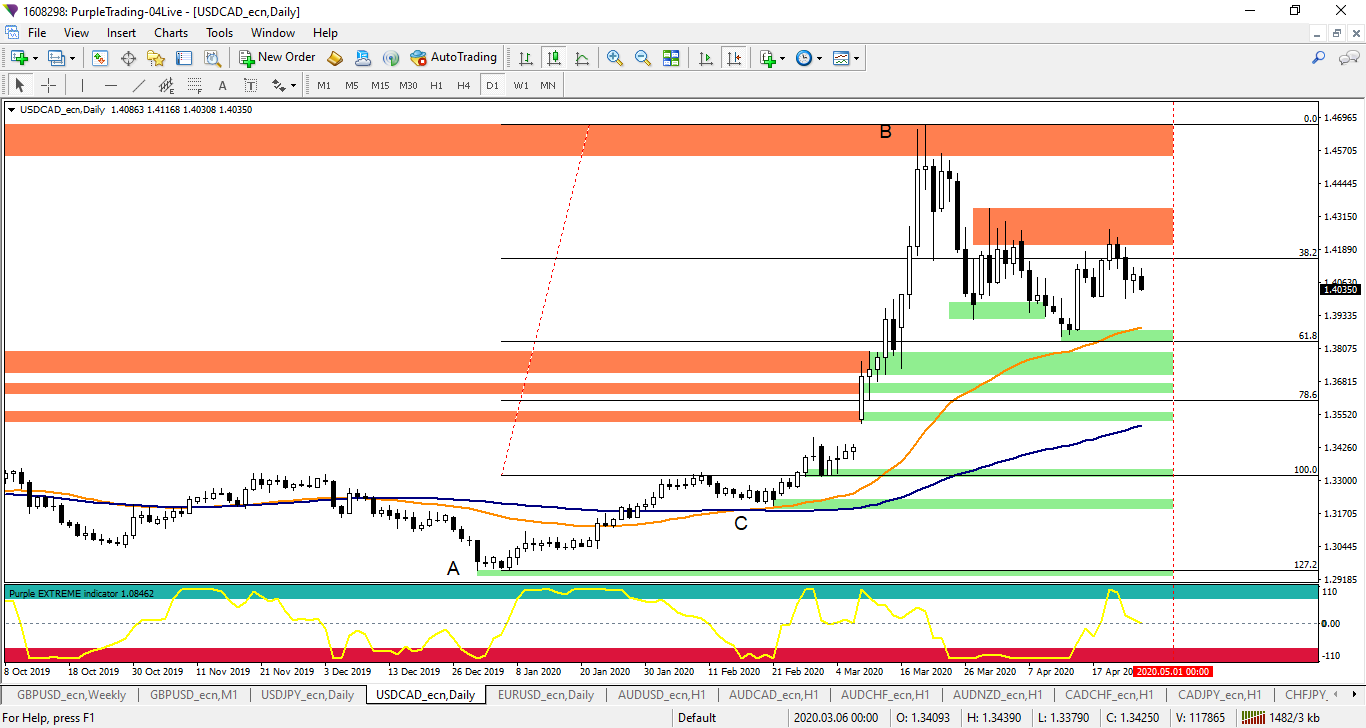
Task: Tile chart windows icon
Action: 671,58
